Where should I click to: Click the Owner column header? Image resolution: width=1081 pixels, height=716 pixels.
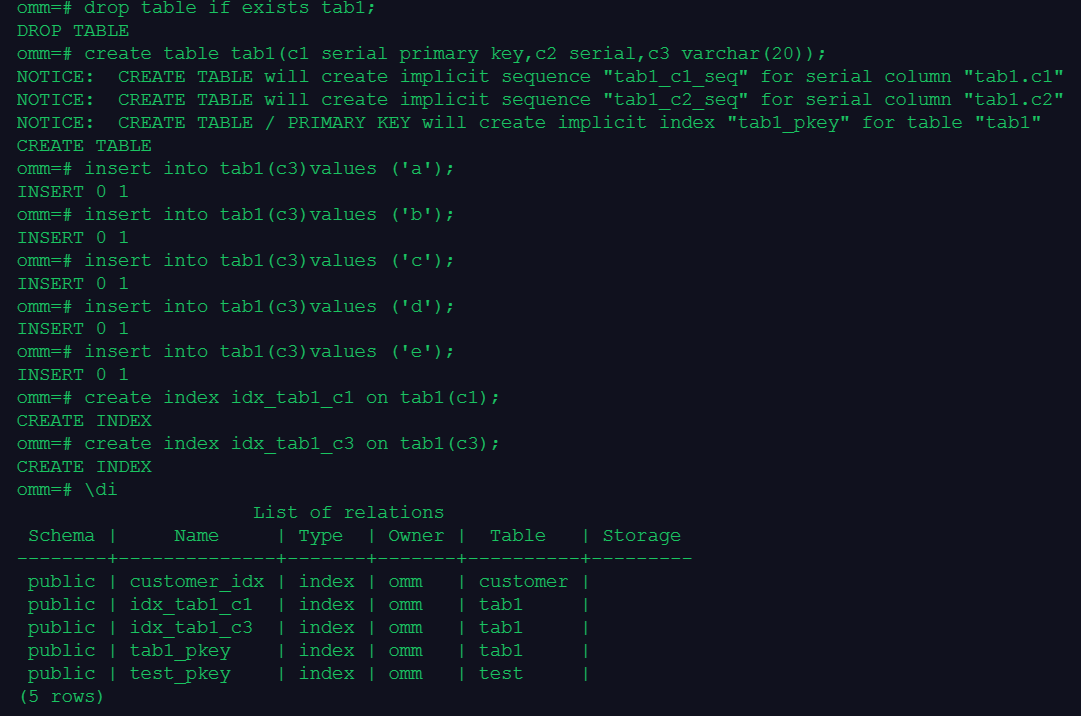(416, 536)
